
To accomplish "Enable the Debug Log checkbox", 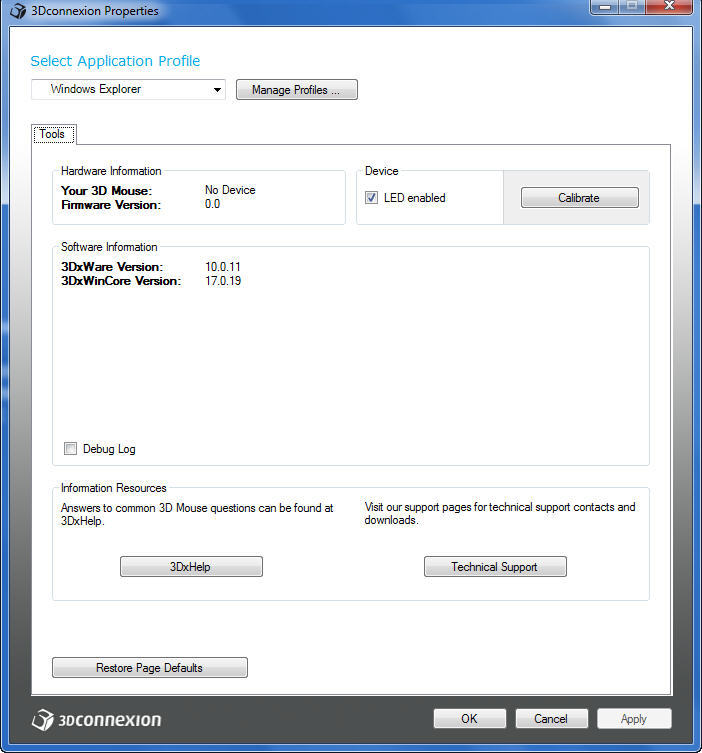I will (70, 449).
